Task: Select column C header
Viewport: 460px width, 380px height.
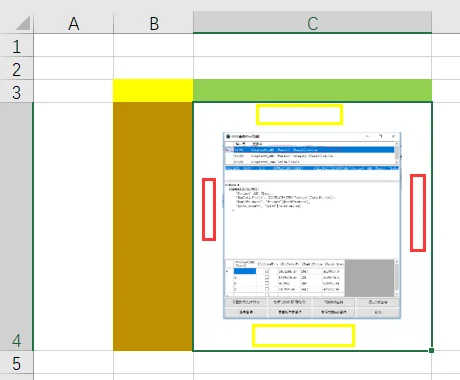Action: coord(312,22)
